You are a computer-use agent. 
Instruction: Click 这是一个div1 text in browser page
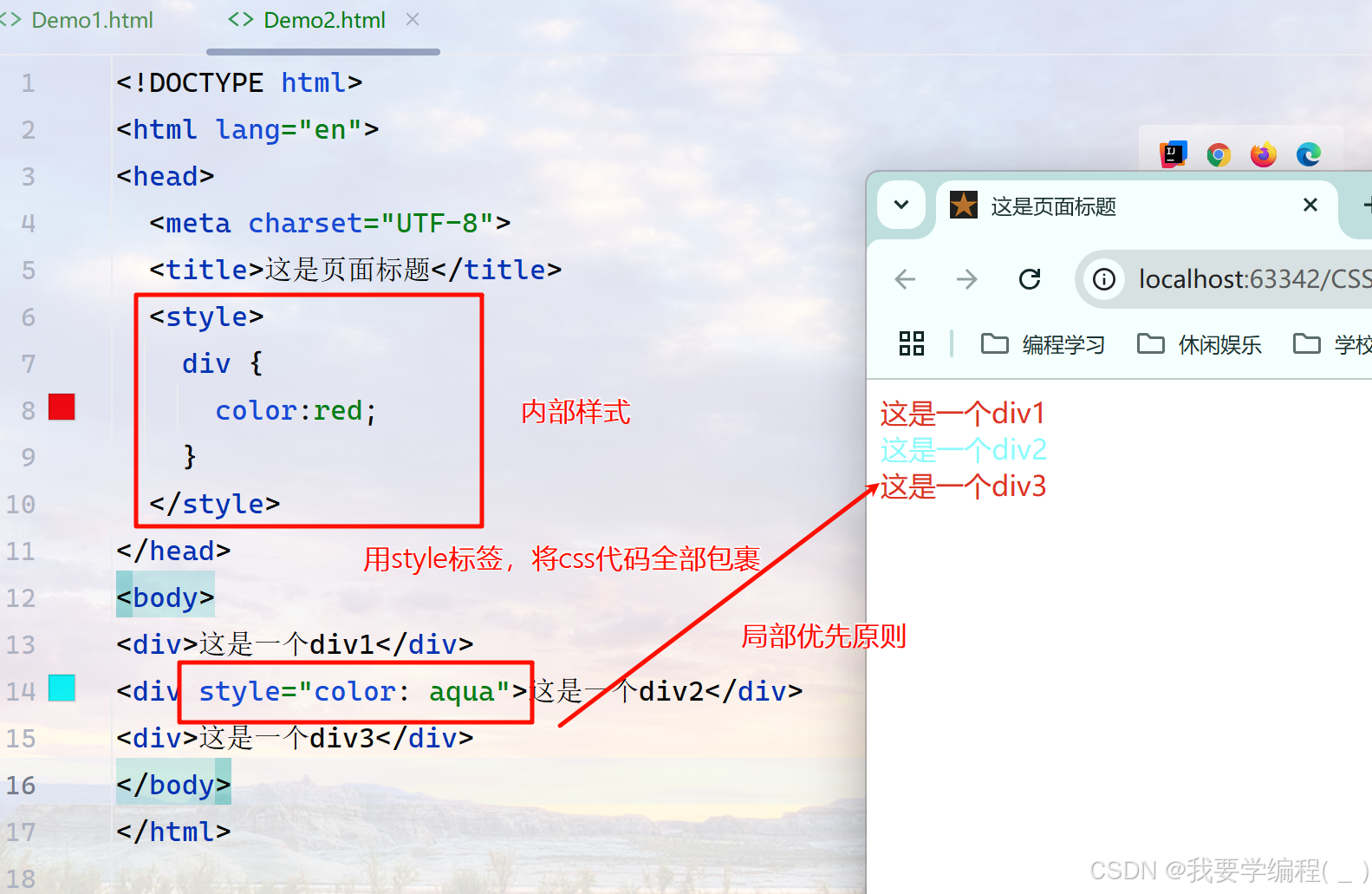(963, 414)
